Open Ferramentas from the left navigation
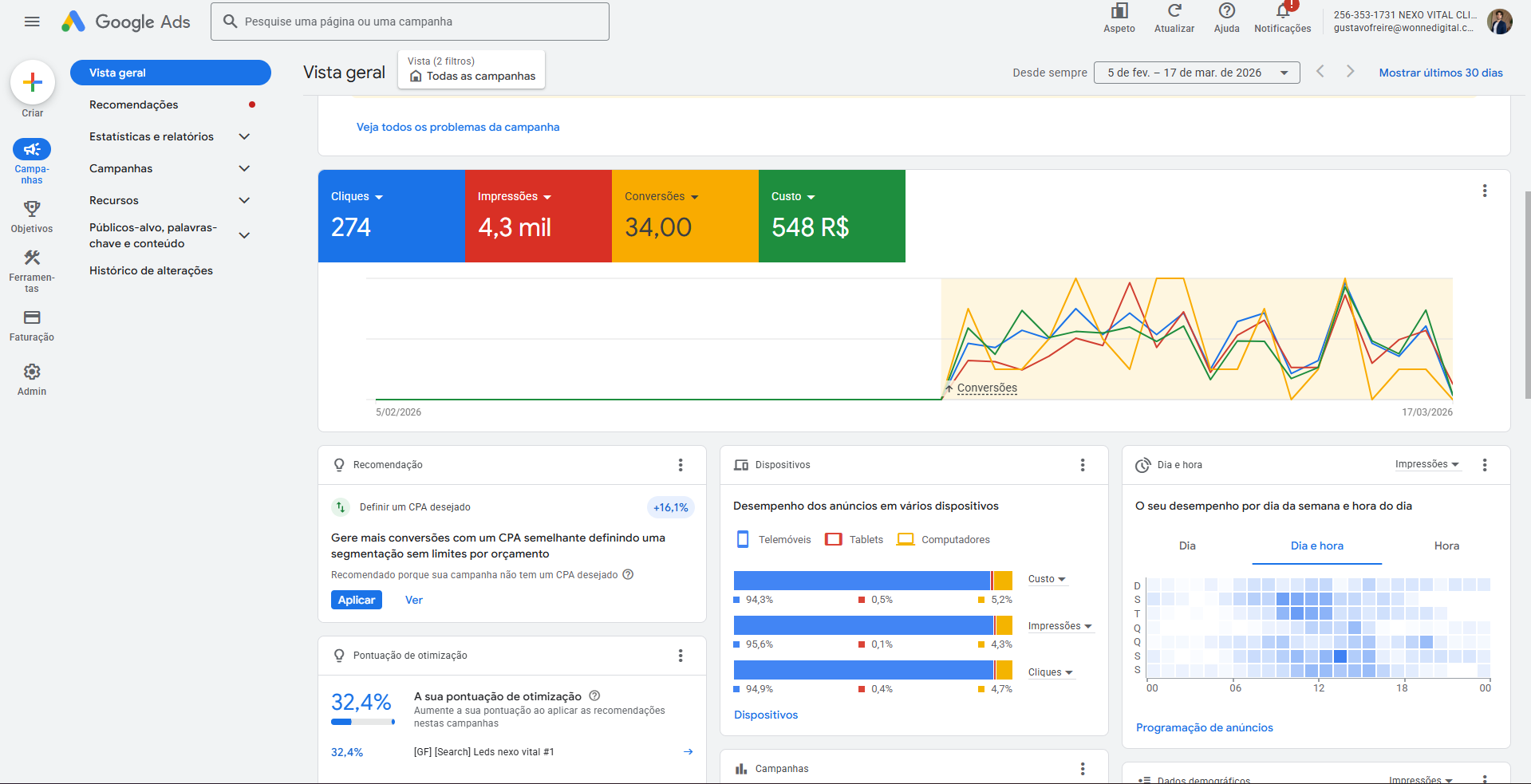 [32, 258]
